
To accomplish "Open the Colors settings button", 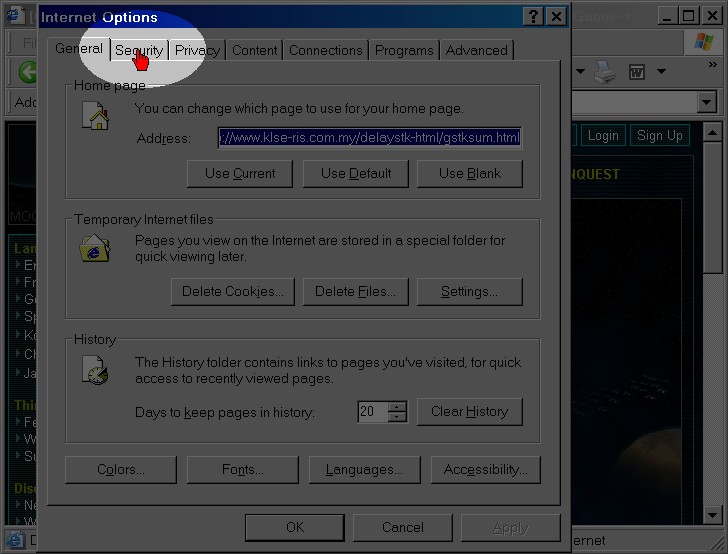I will pyautogui.click(x=121, y=469).
